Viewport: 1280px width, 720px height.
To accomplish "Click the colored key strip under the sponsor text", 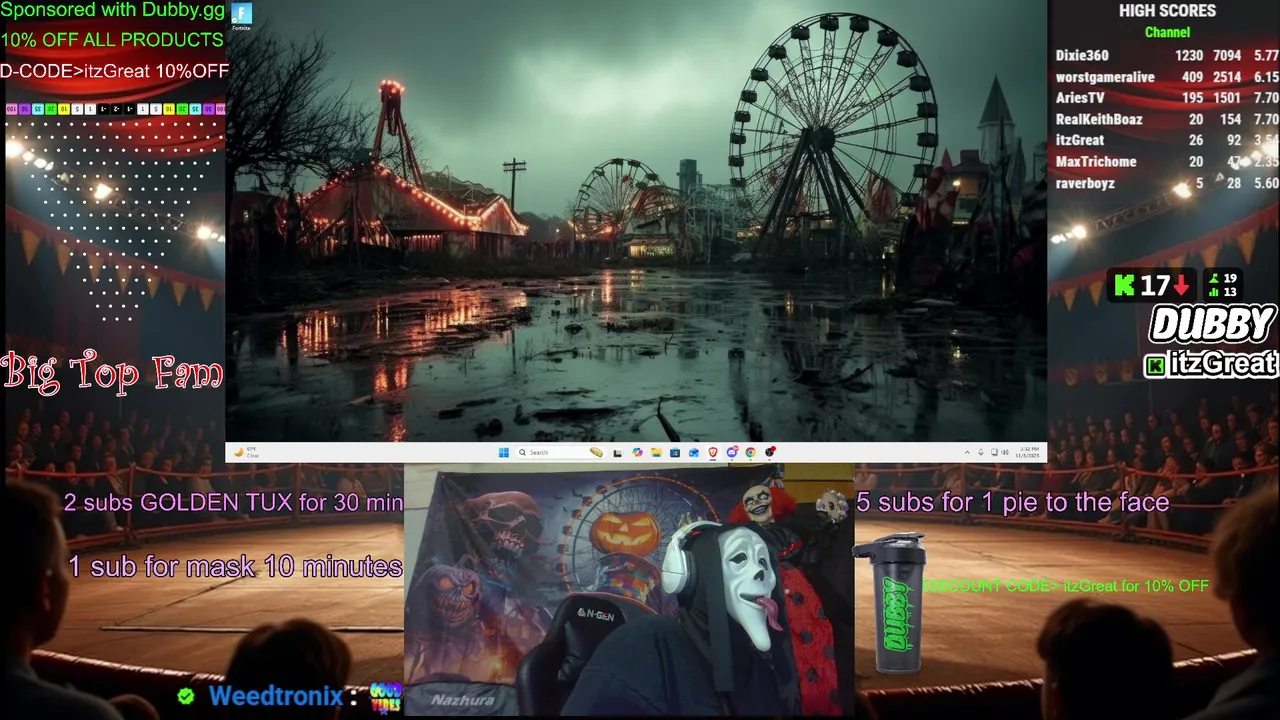I will [x=115, y=109].
